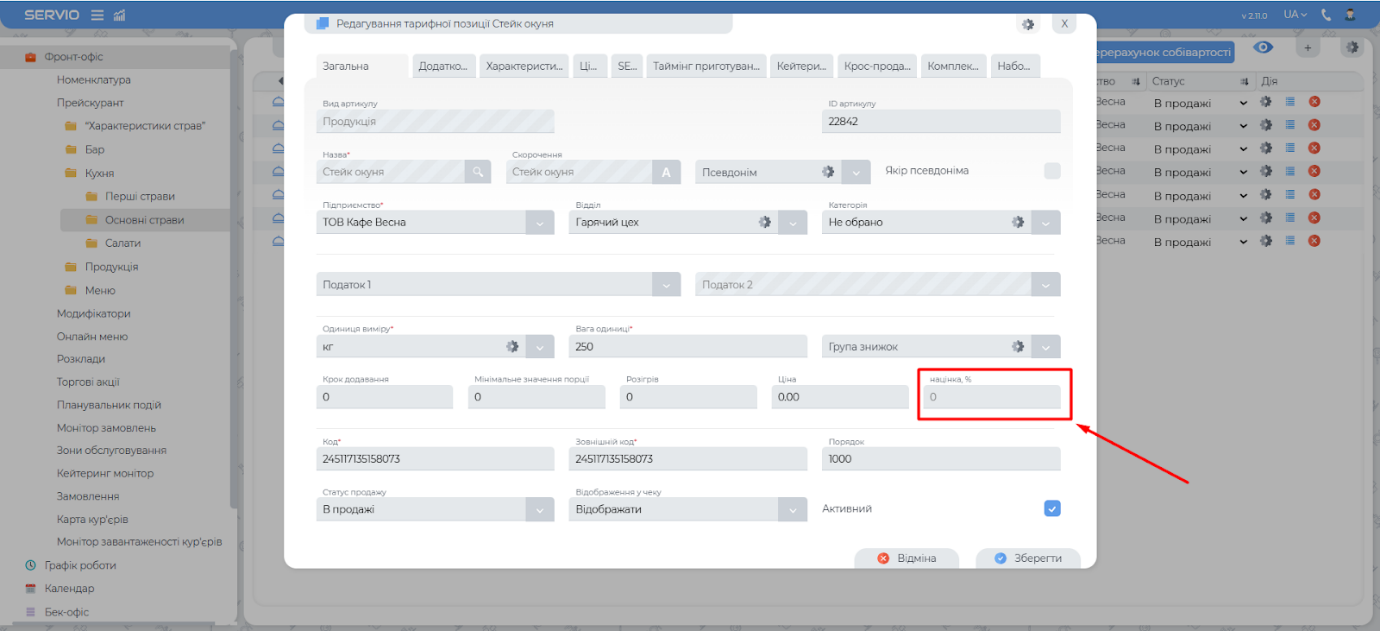1380x631 pixels.
Task: Click the 'A' icon beside Скорочення field
Action: pos(667,172)
